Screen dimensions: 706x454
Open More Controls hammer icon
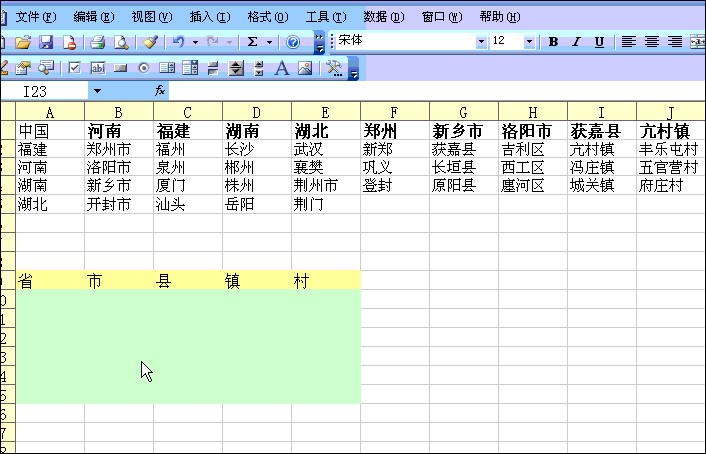pyautogui.click(x=334, y=68)
